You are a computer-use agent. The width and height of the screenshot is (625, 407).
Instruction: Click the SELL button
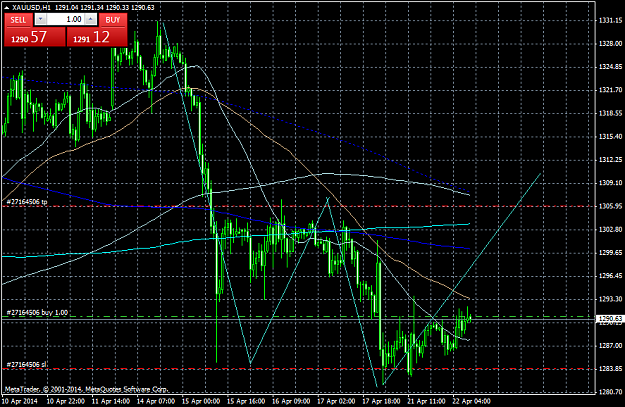[18, 20]
